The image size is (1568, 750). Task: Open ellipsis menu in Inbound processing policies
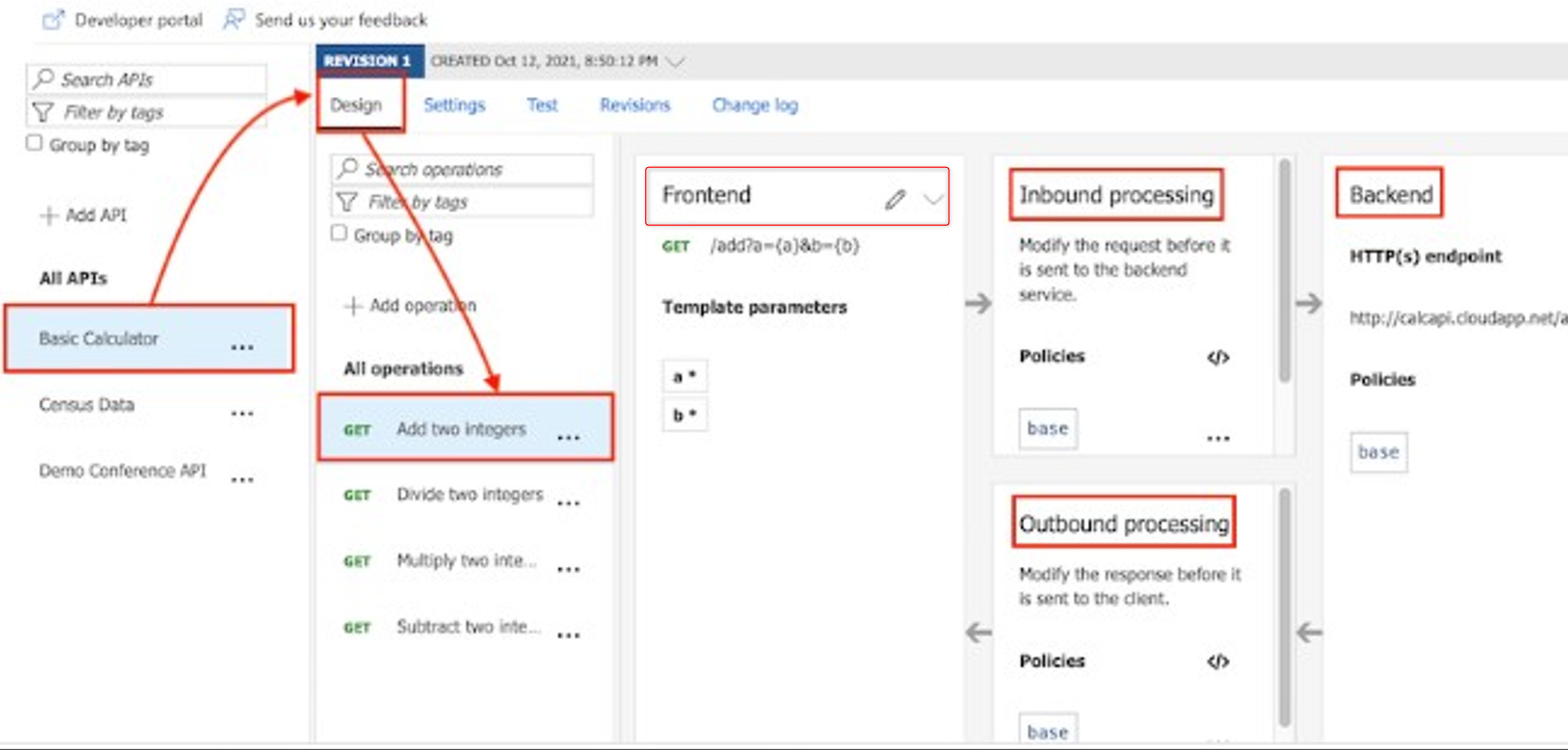(x=1218, y=438)
